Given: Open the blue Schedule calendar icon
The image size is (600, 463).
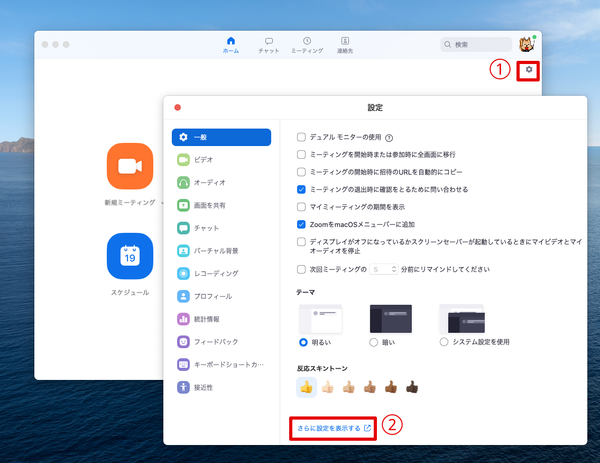Looking at the screenshot, I should tap(129, 256).
